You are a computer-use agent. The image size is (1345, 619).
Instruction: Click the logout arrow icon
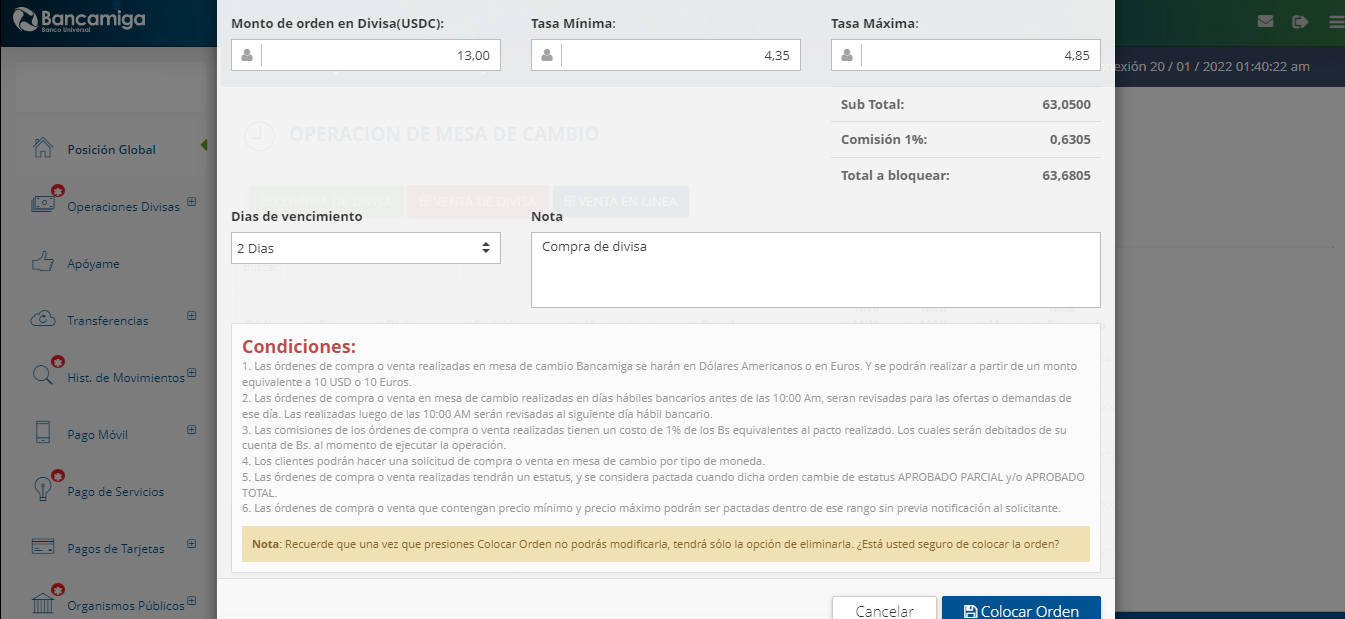pyautogui.click(x=1300, y=22)
